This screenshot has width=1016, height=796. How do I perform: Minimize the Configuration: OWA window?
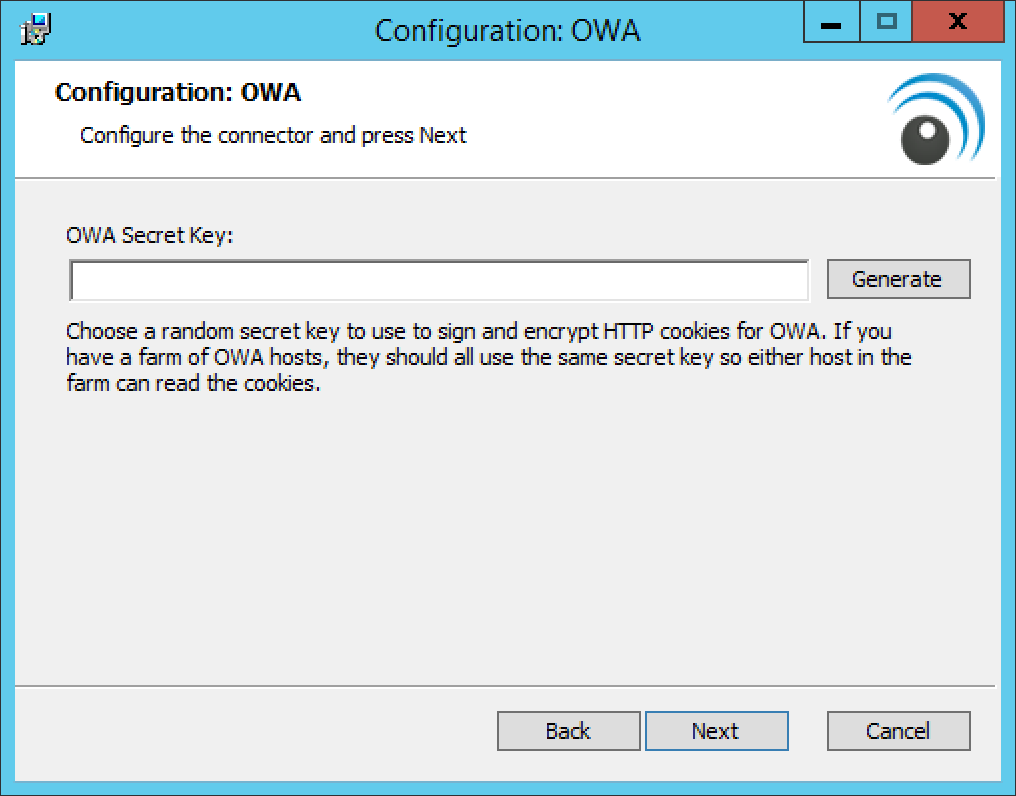(x=830, y=21)
